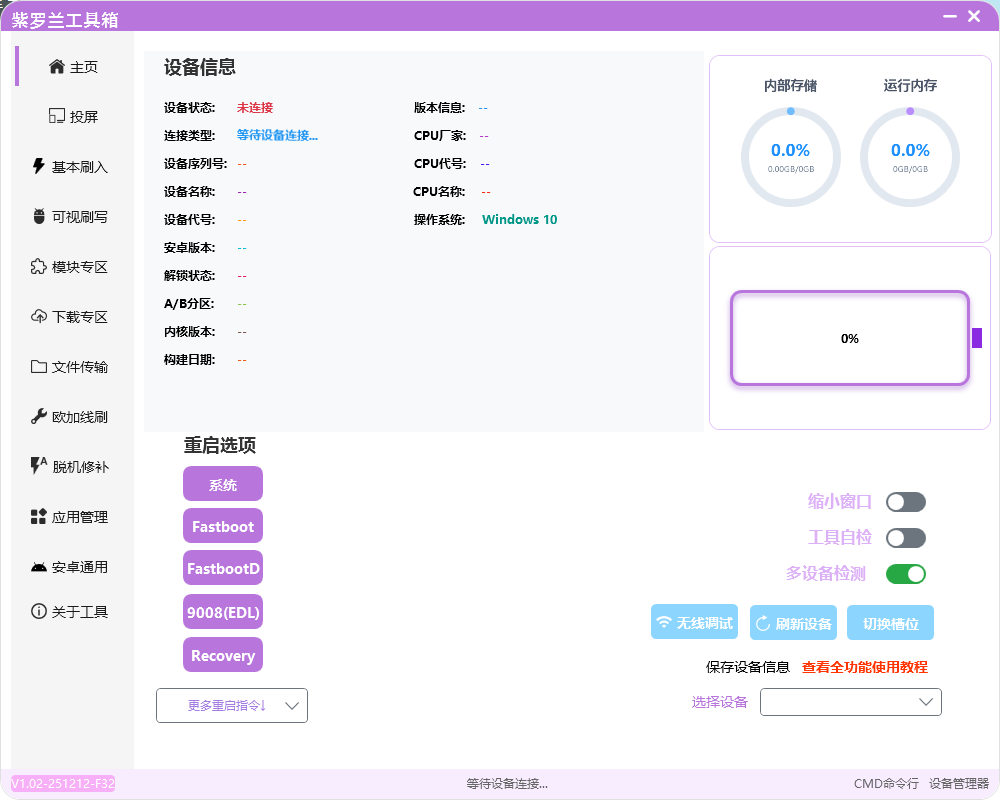The height and width of the screenshot is (800, 1000).
Task: Disable the 多设备检测 toggle
Action: click(905, 574)
